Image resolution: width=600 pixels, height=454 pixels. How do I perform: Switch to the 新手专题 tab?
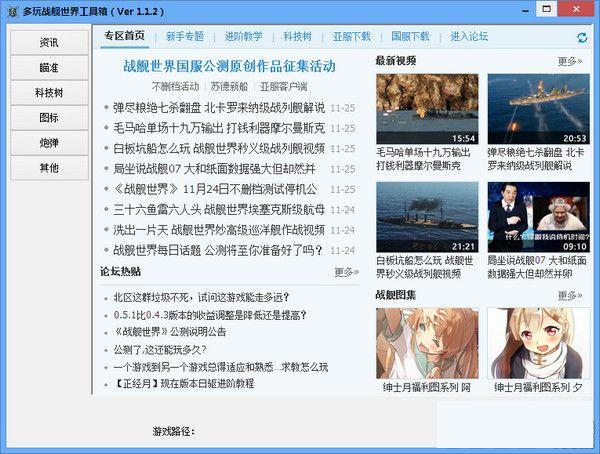click(183, 36)
